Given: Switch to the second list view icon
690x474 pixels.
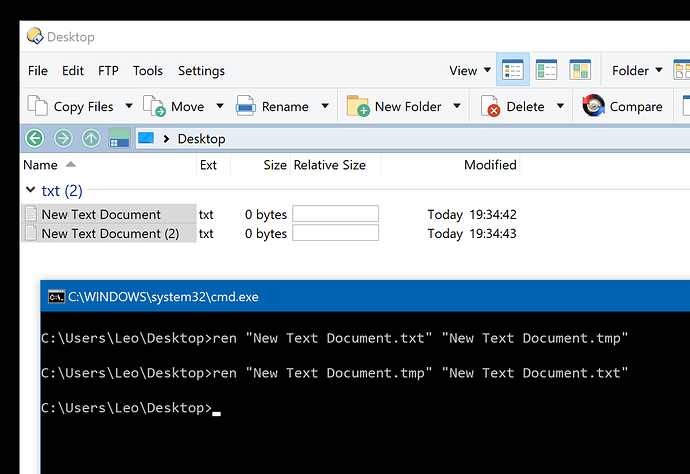Looking at the screenshot, I should coord(546,70).
